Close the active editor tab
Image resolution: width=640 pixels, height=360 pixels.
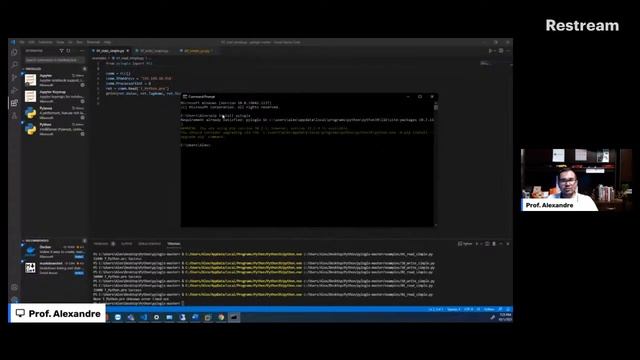128,51
